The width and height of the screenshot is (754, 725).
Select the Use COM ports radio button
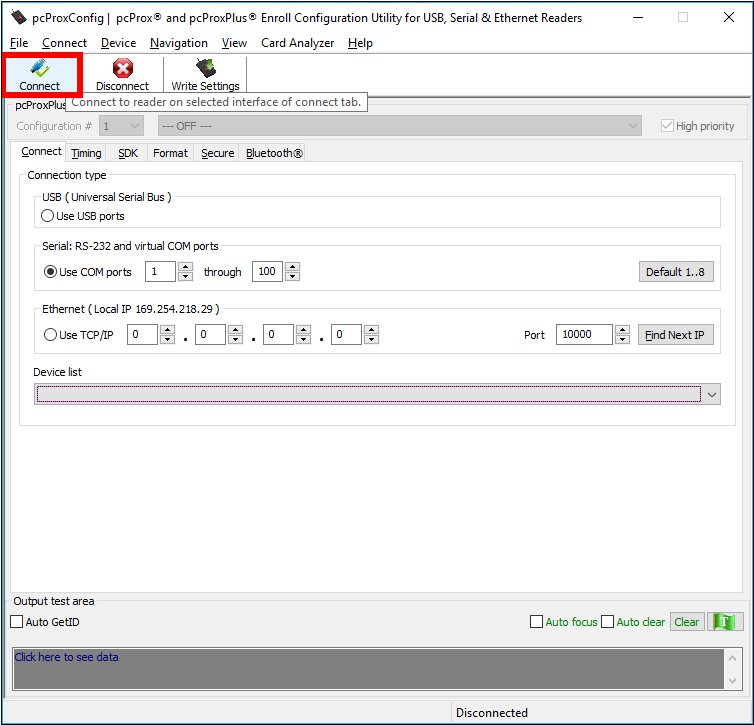pos(50,272)
